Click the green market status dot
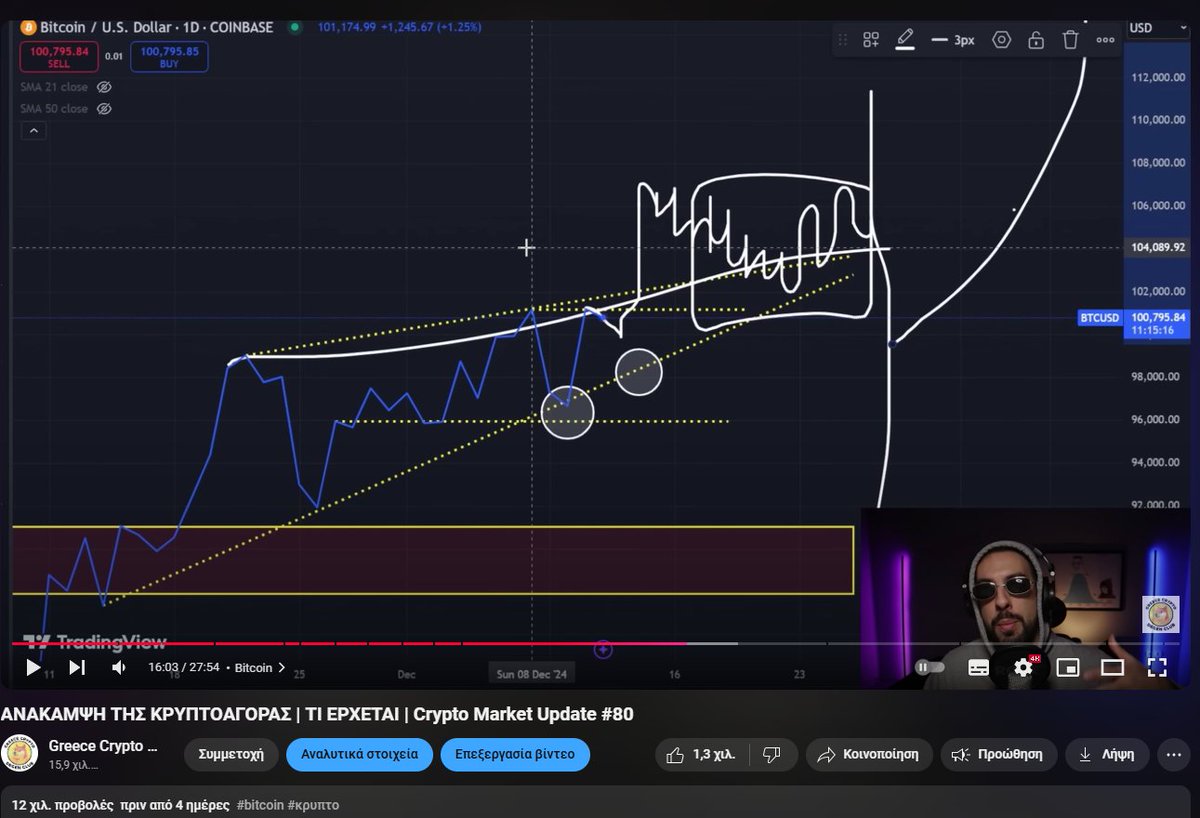Viewport: 1200px width, 818px height. click(x=294, y=27)
